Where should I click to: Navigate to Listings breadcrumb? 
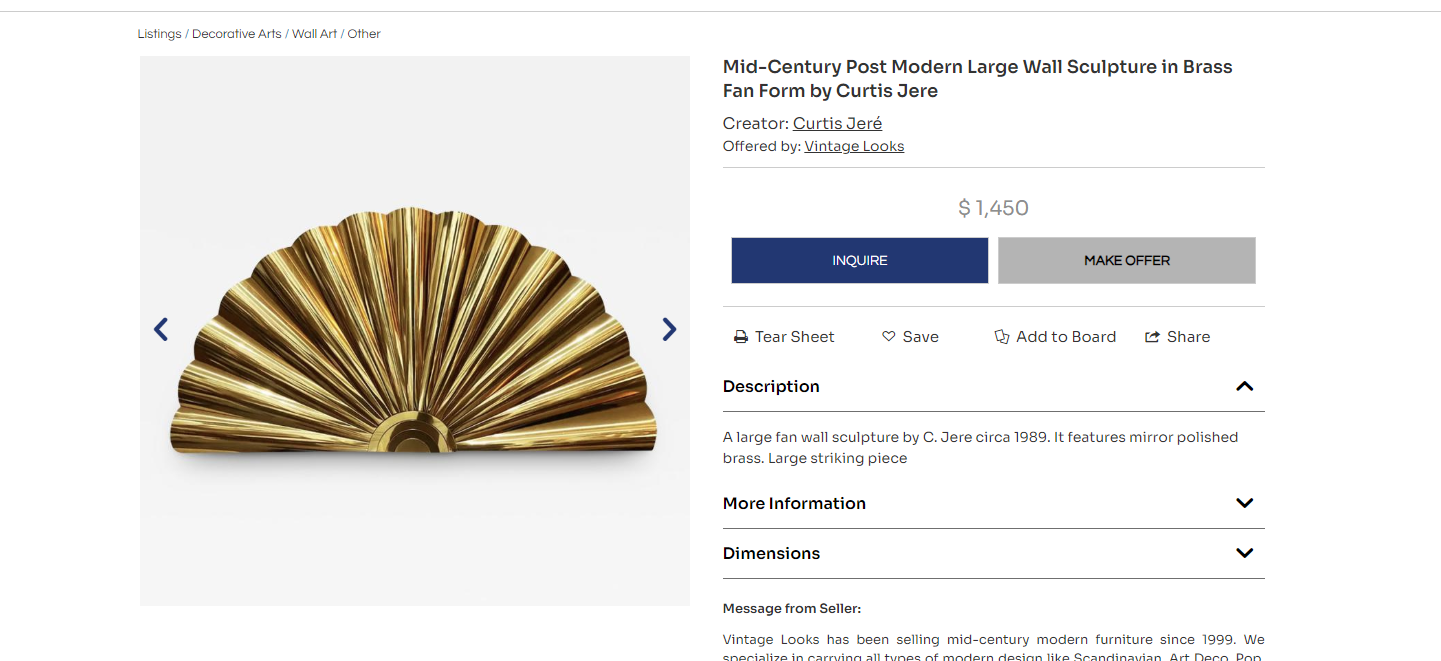pyautogui.click(x=160, y=34)
